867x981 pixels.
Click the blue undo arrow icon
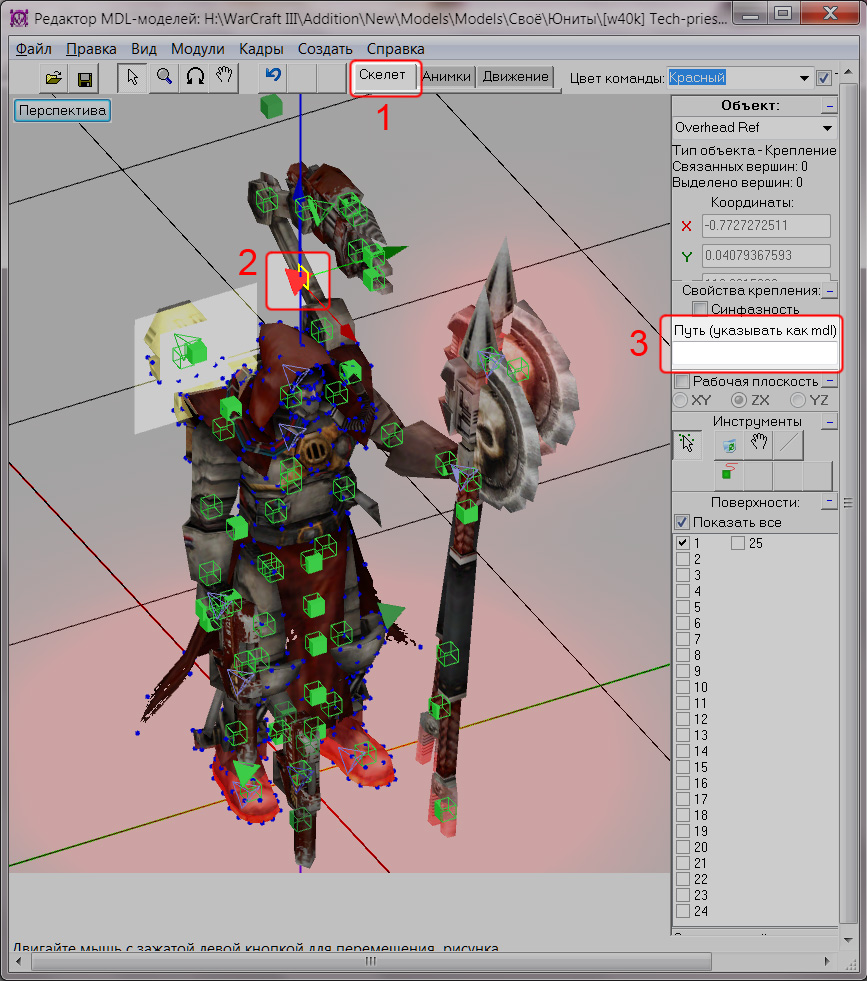(x=273, y=77)
